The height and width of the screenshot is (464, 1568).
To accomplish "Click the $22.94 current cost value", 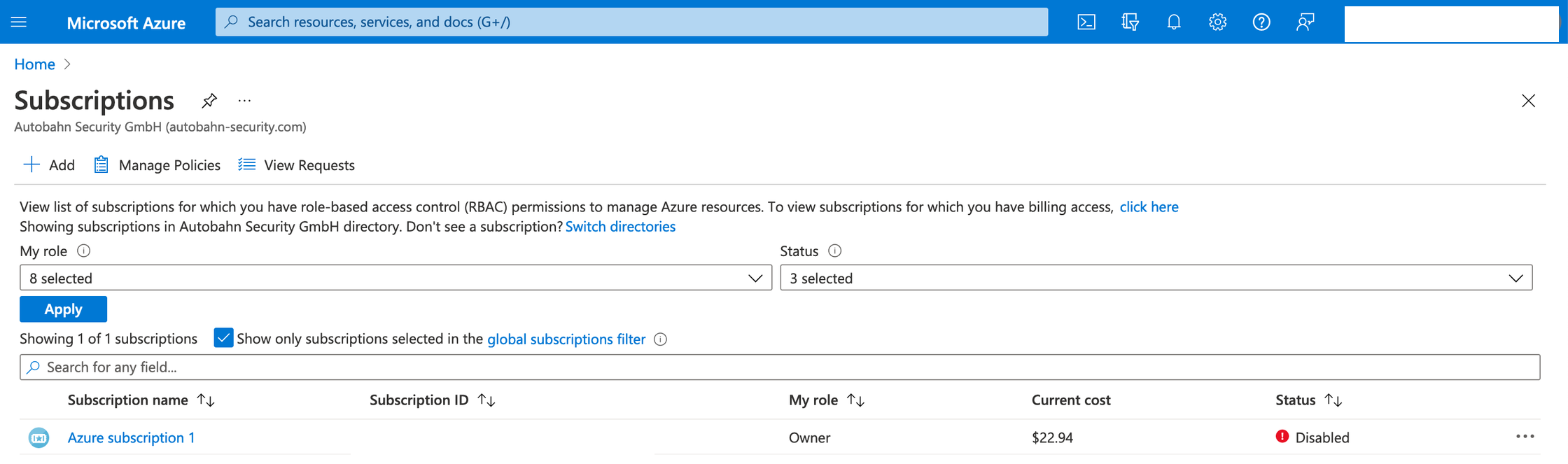I will click(x=1052, y=437).
